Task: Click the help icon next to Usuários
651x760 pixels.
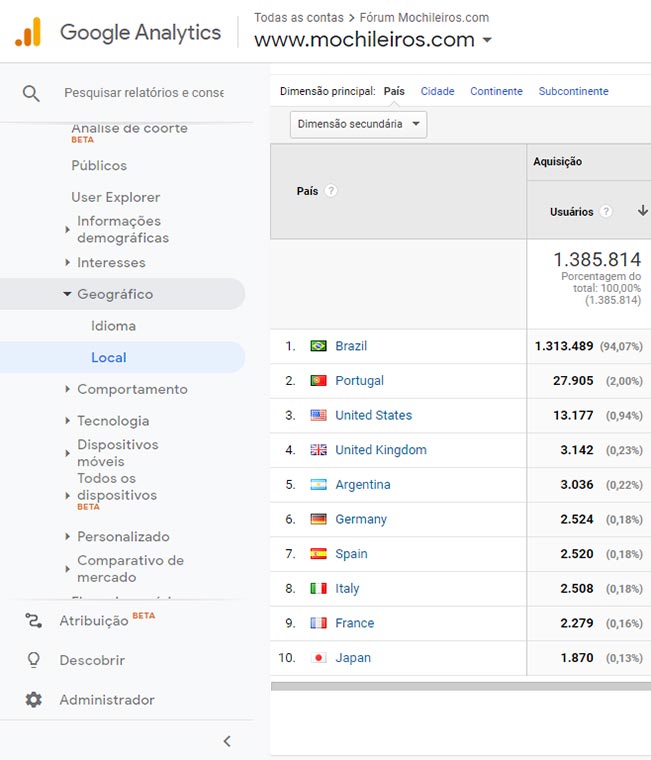Action: point(605,211)
